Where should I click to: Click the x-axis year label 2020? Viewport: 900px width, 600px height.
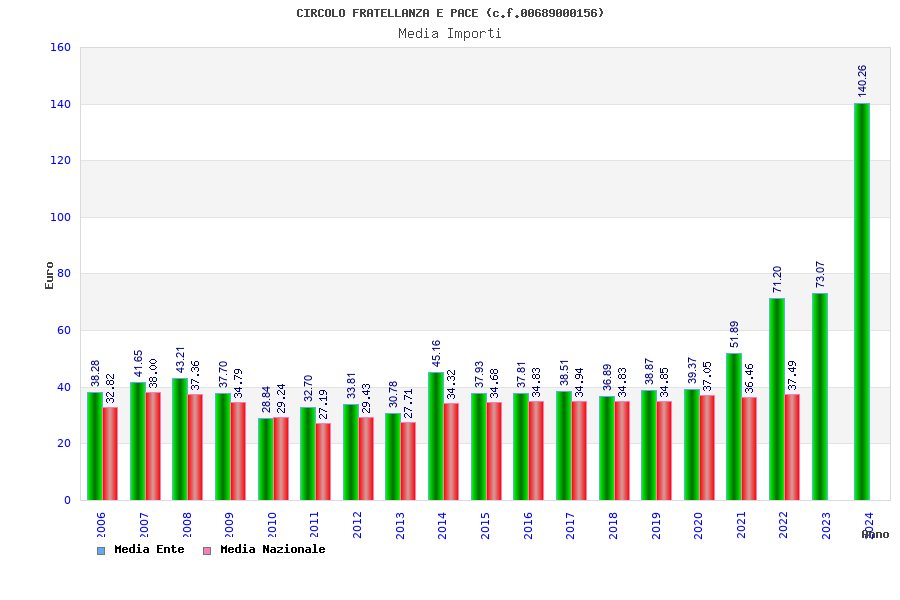(698, 525)
